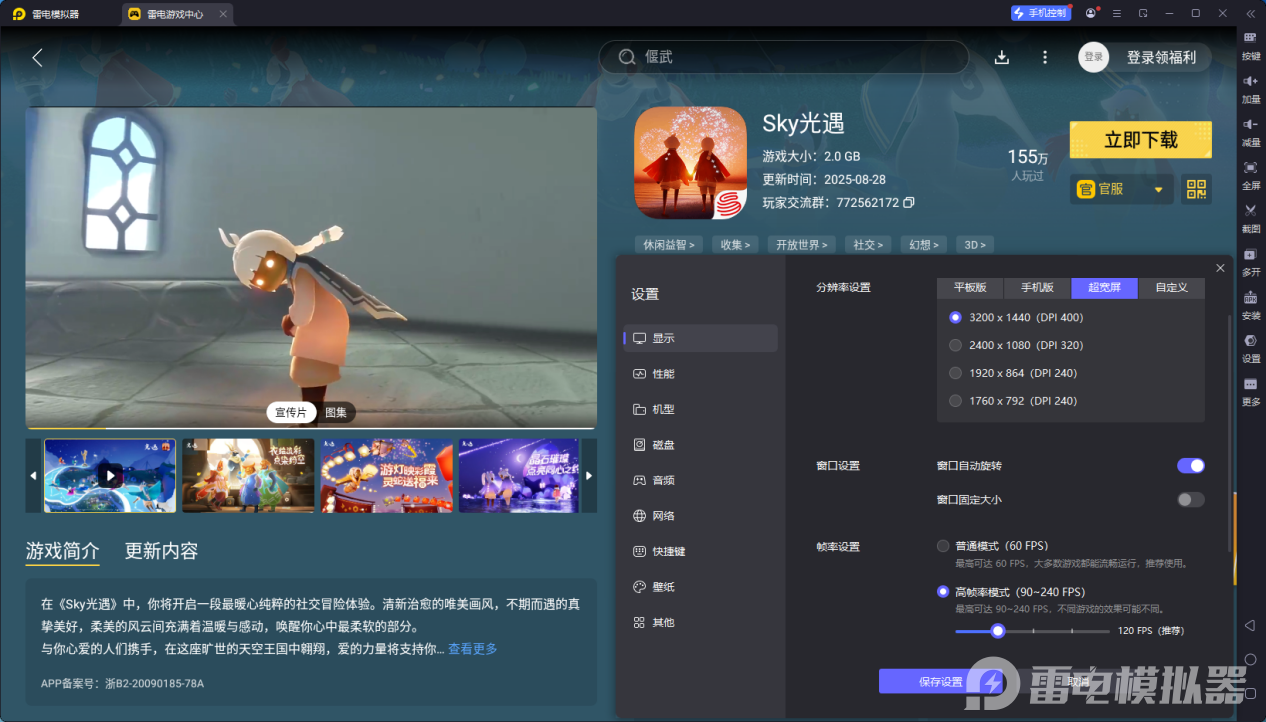Click the Android back triangle button
The height and width of the screenshot is (722, 1266).
pyautogui.click(x=1250, y=625)
